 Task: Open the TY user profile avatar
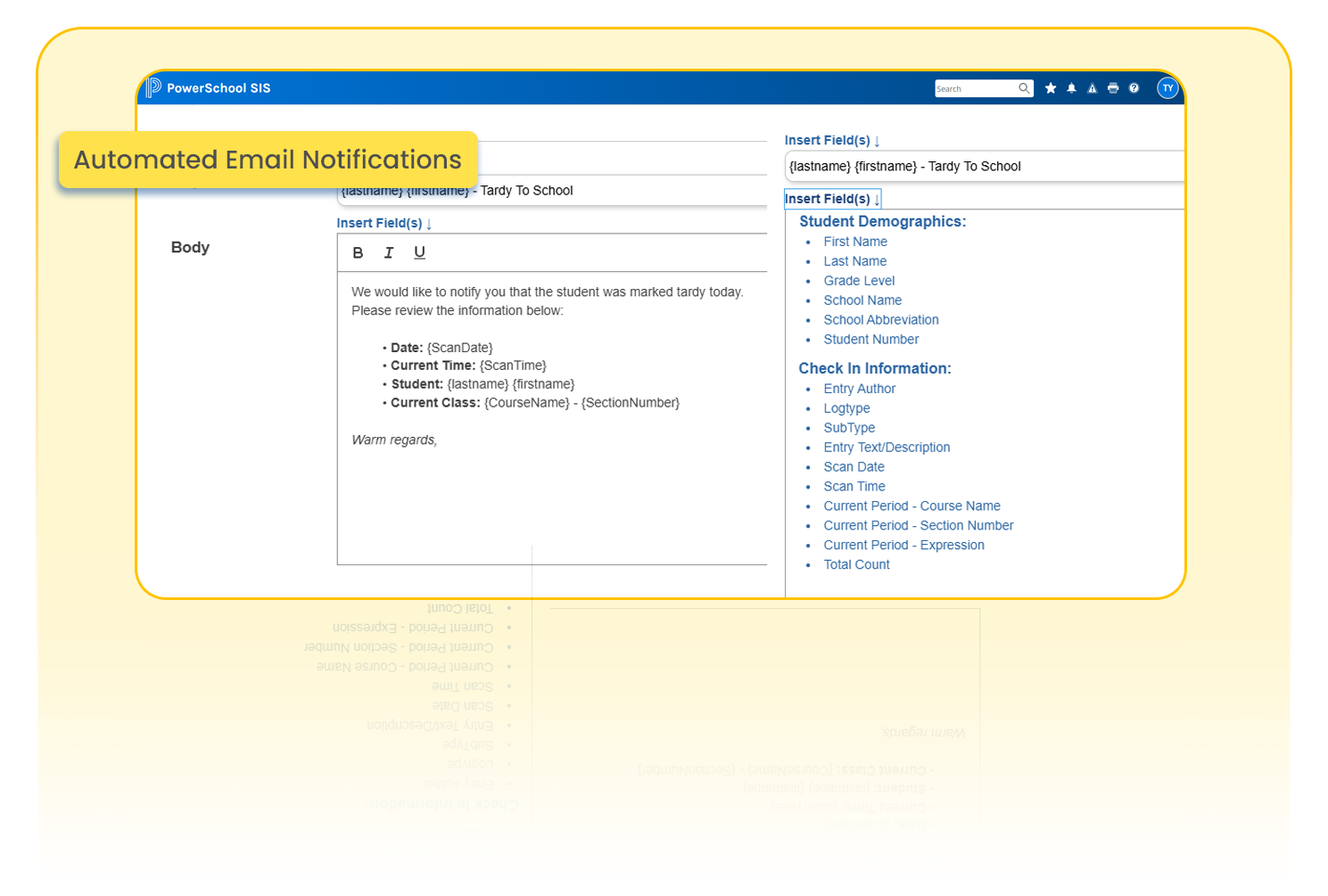[1167, 88]
